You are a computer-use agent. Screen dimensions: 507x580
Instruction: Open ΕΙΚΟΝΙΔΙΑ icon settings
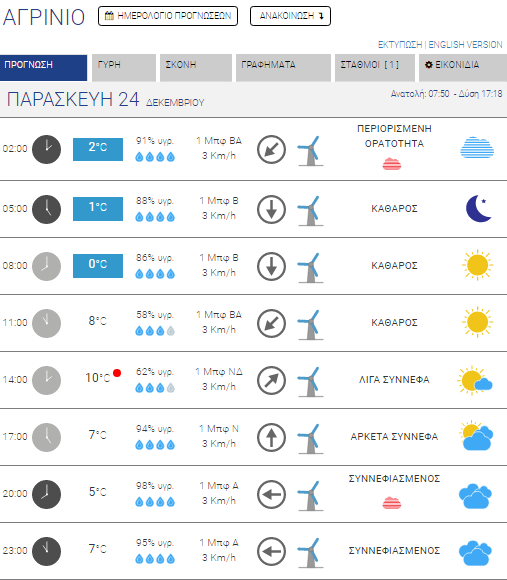(463, 68)
